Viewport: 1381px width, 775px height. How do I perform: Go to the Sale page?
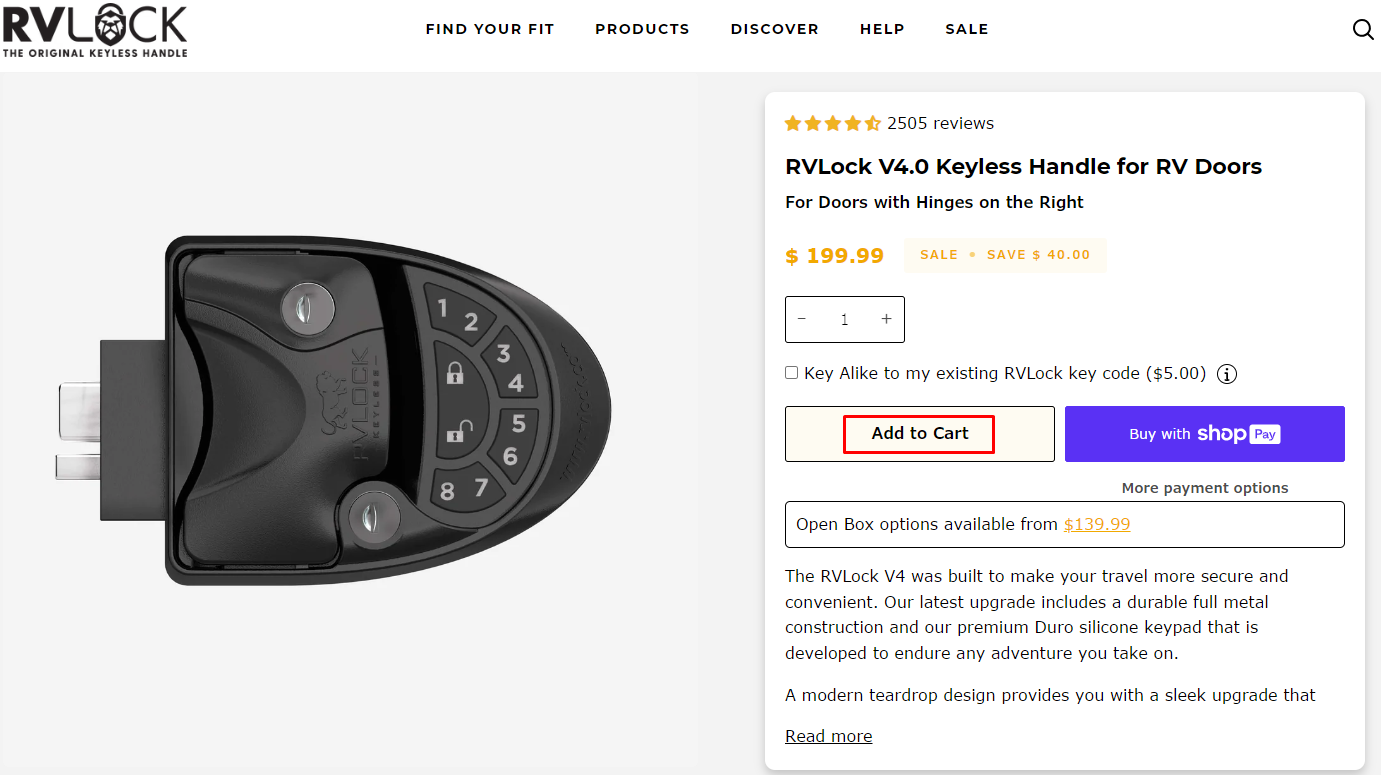coord(967,29)
